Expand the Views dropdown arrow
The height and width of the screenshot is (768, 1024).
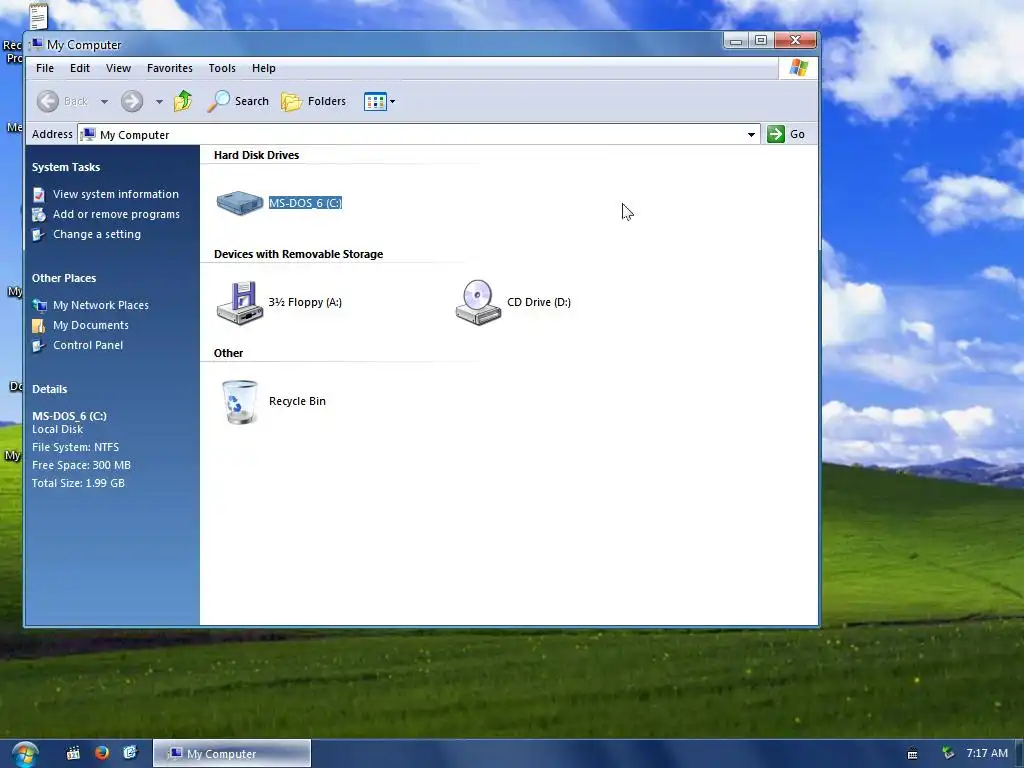click(x=392, y=102)
